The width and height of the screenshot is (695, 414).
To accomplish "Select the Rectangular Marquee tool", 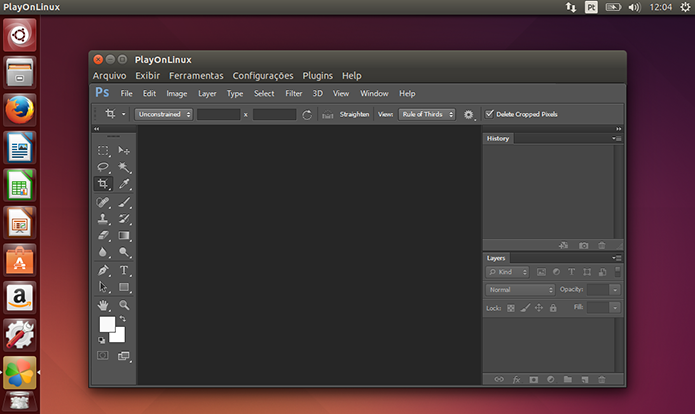I will (x=103, y=151).
